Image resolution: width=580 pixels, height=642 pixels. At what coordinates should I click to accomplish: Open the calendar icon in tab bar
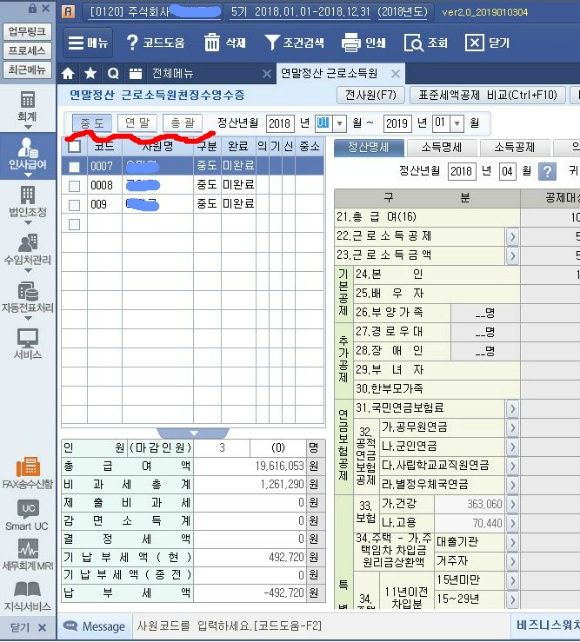[x=135, y=74]
